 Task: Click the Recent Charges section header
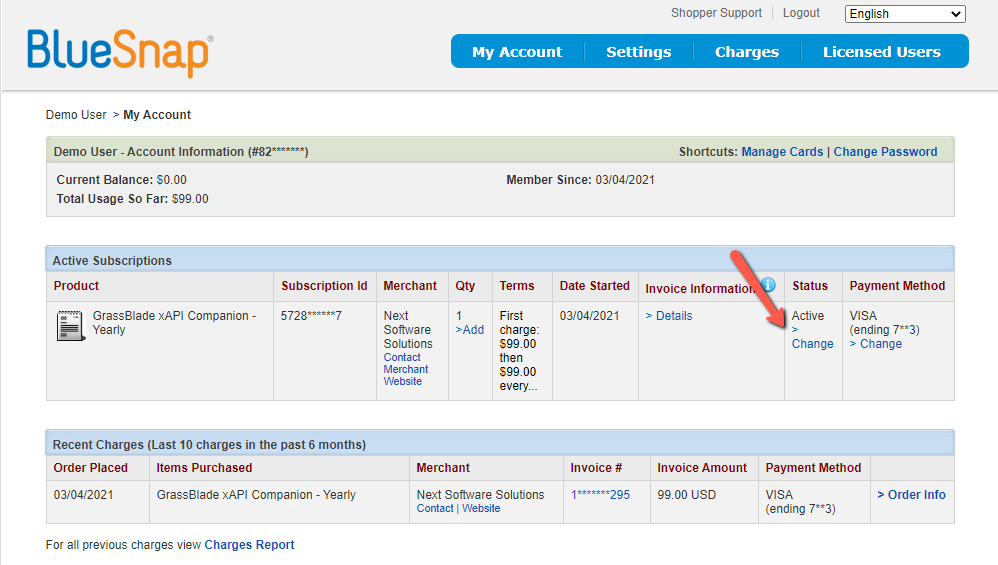[500, 443]
